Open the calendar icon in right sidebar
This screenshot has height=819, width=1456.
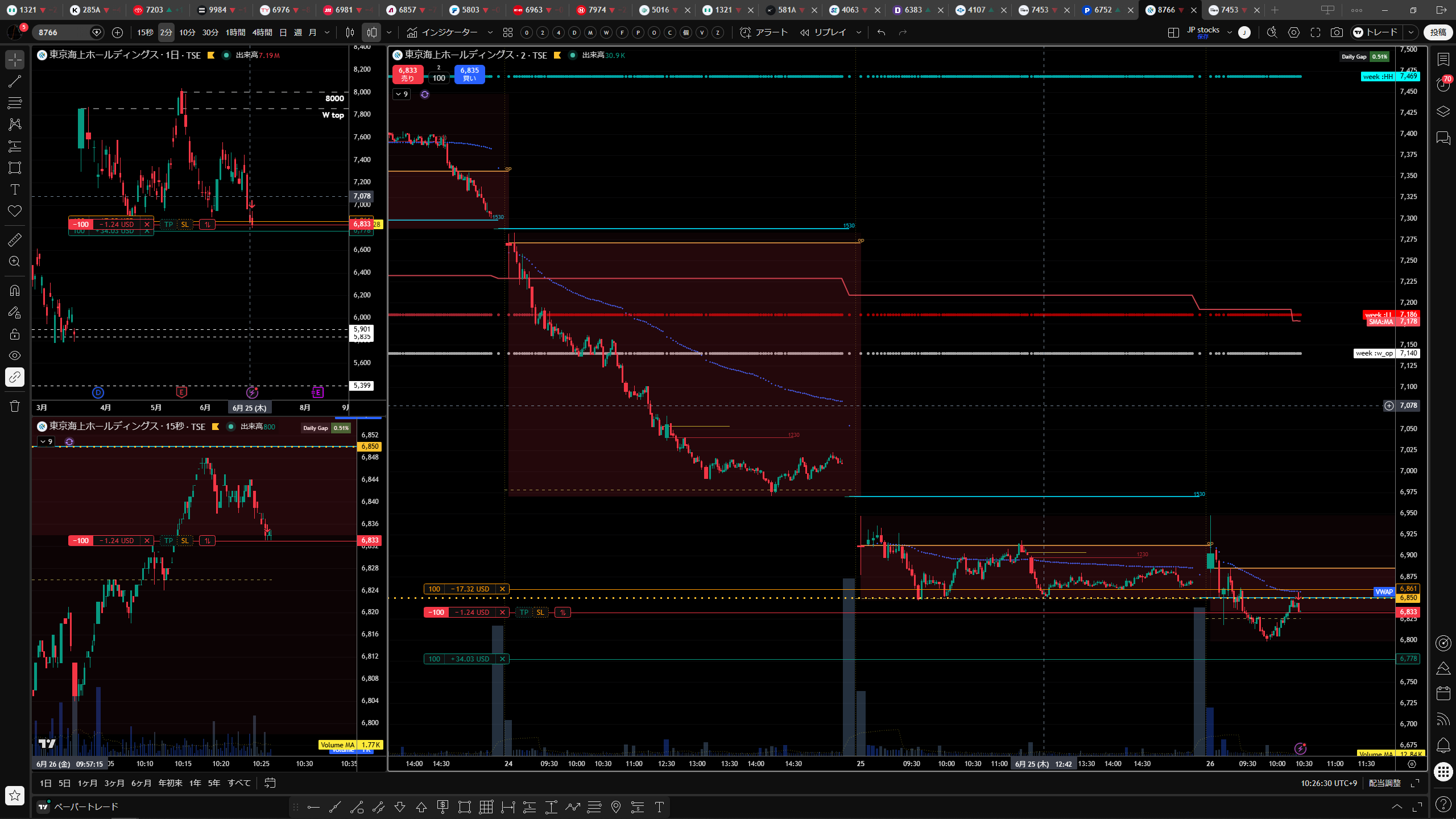(x=1443, y=693)
